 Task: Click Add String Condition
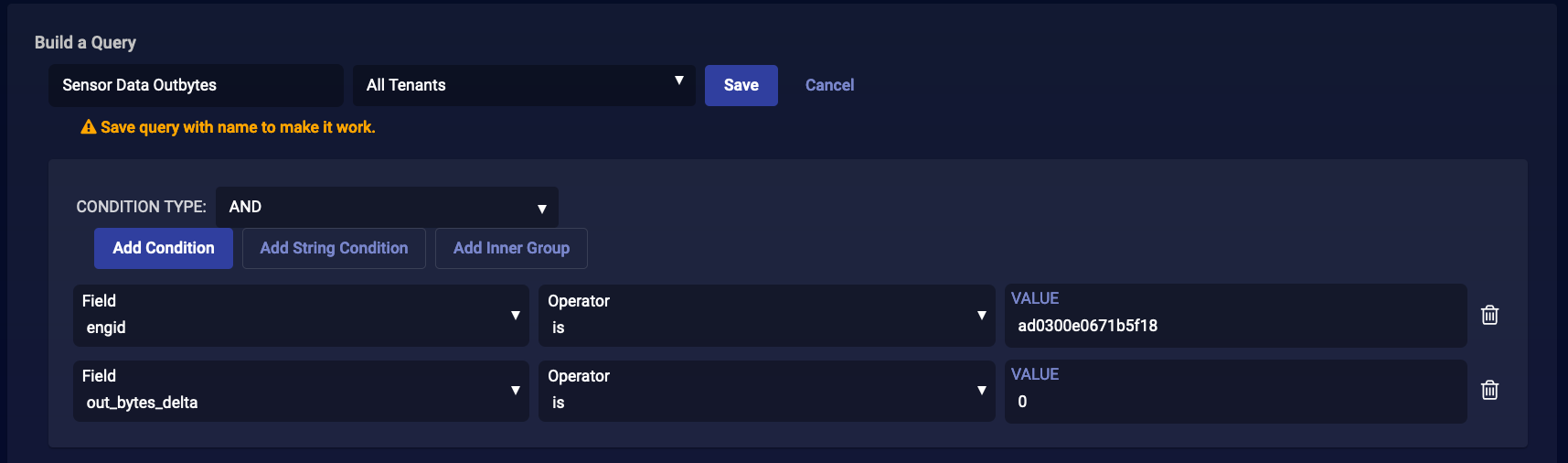[334, 248]
